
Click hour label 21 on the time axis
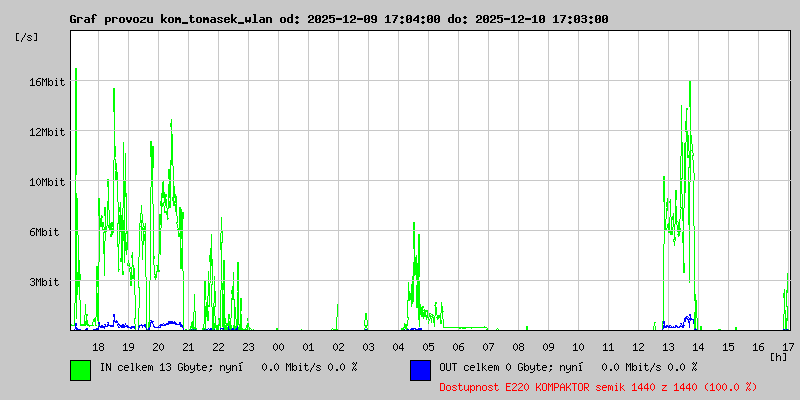(188, 347)
